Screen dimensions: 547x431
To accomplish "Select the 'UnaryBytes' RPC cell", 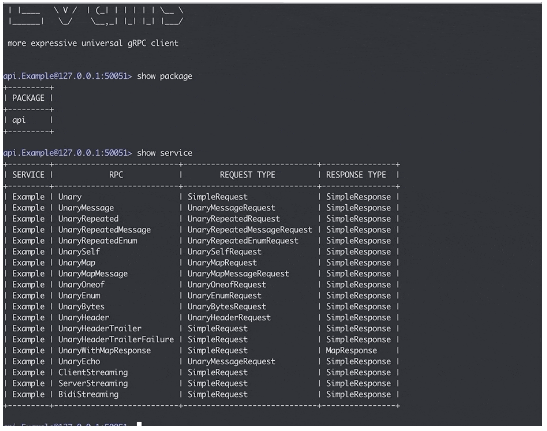I will [x=81, y=307].
